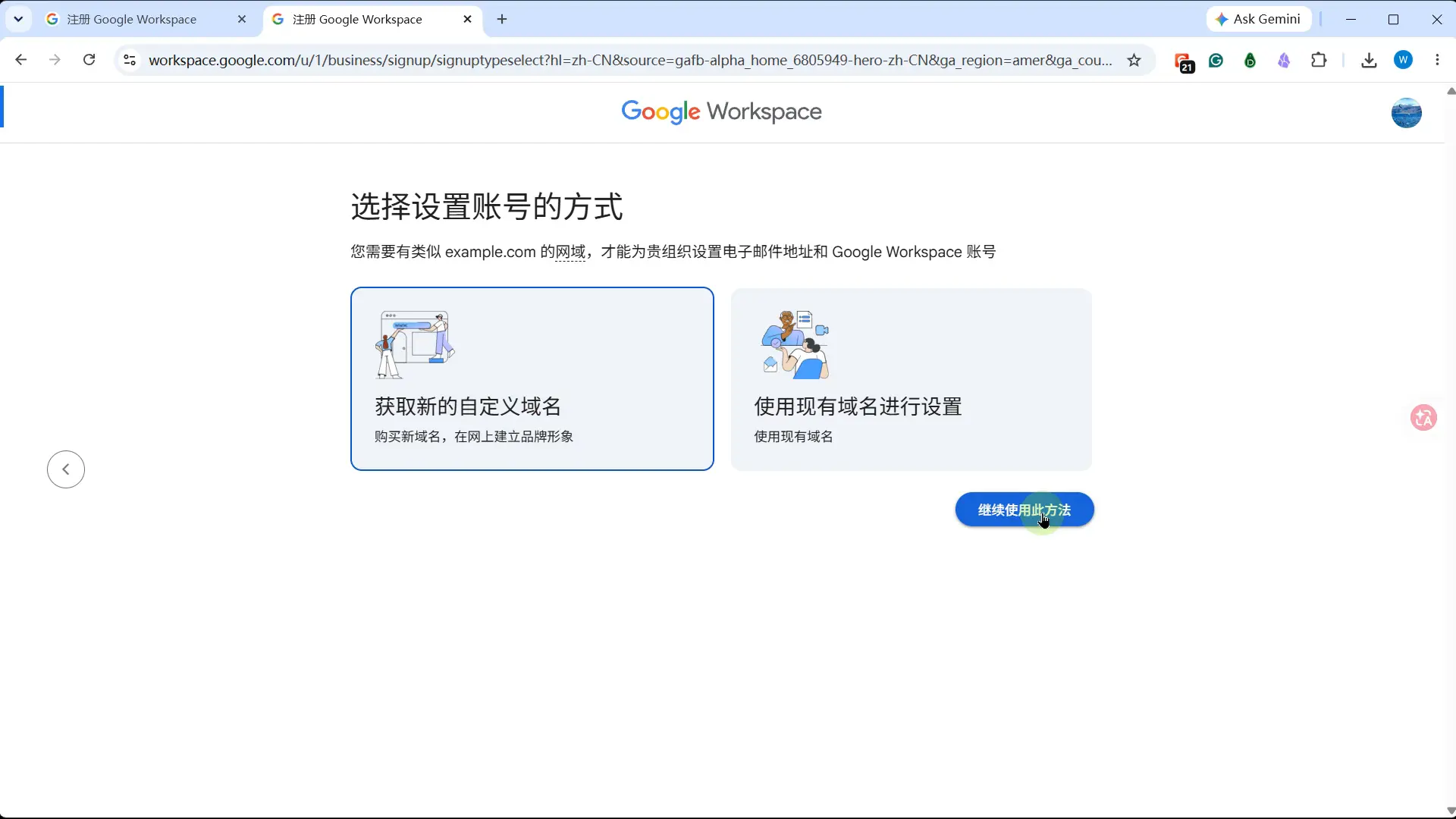Viewport: 1456px width, 819px height.
Task: Click the 继续使用此方法 button
Action: [1025, 510]
